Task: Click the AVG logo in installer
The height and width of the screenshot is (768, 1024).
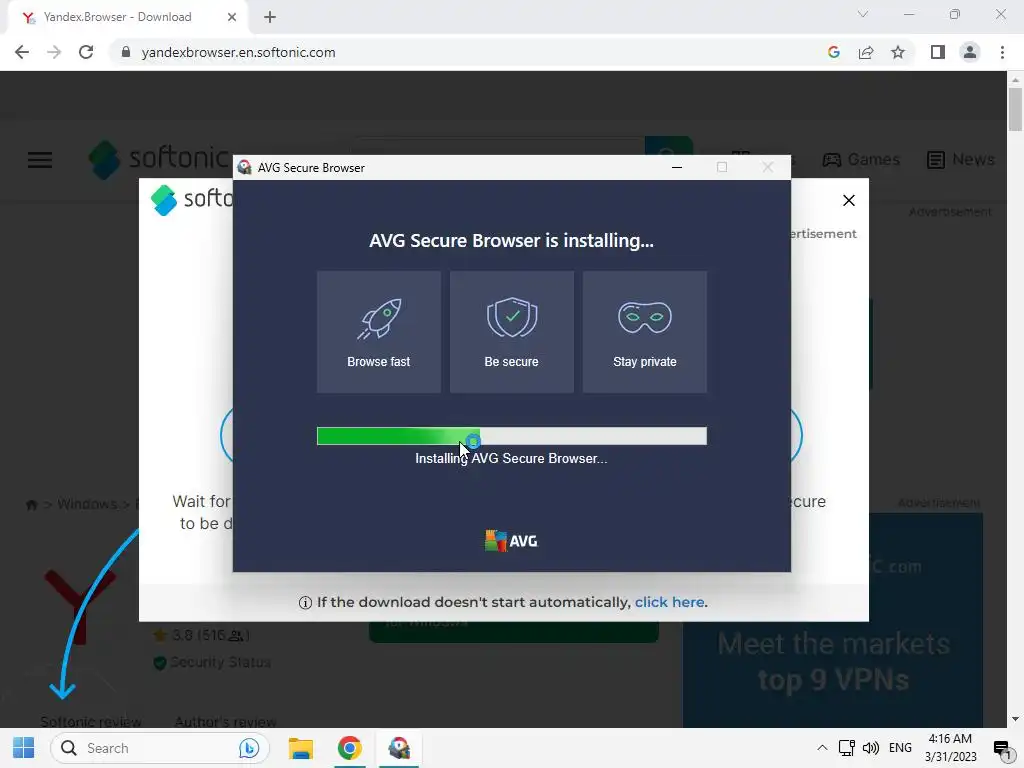Action: (511, 541)
